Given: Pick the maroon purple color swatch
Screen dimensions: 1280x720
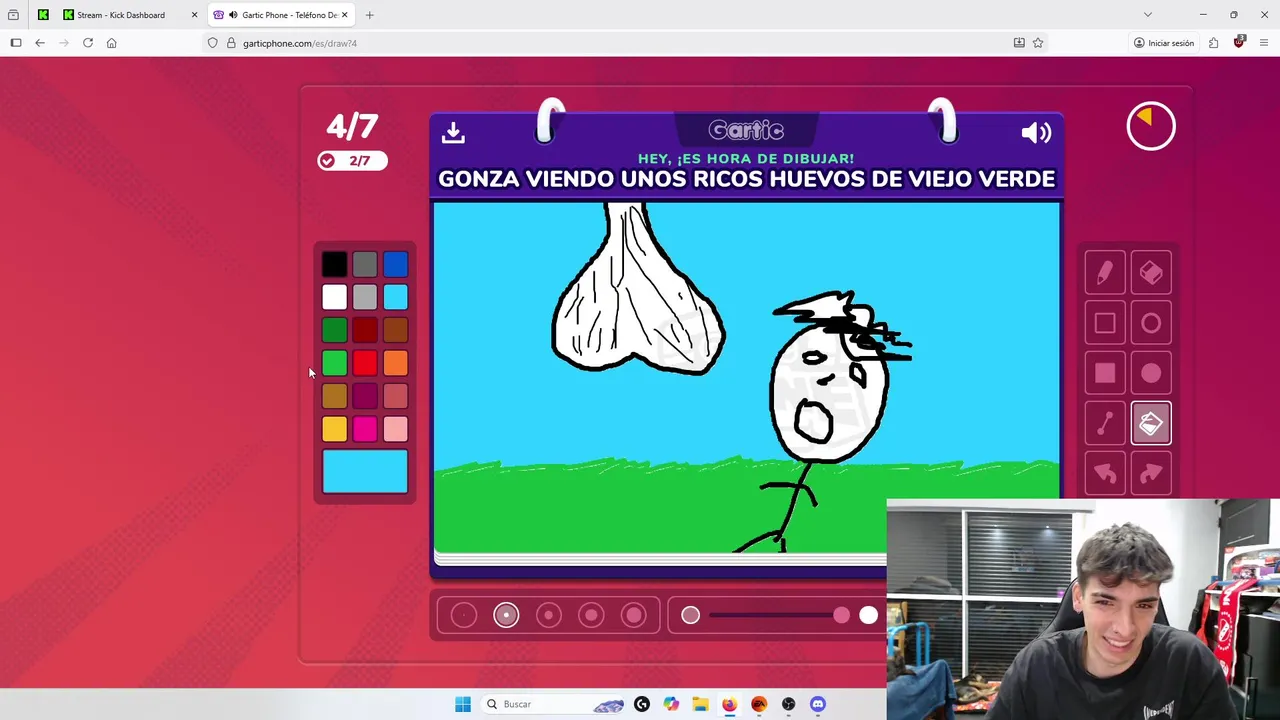Looking at the screenshot, I should click(365, 396).
